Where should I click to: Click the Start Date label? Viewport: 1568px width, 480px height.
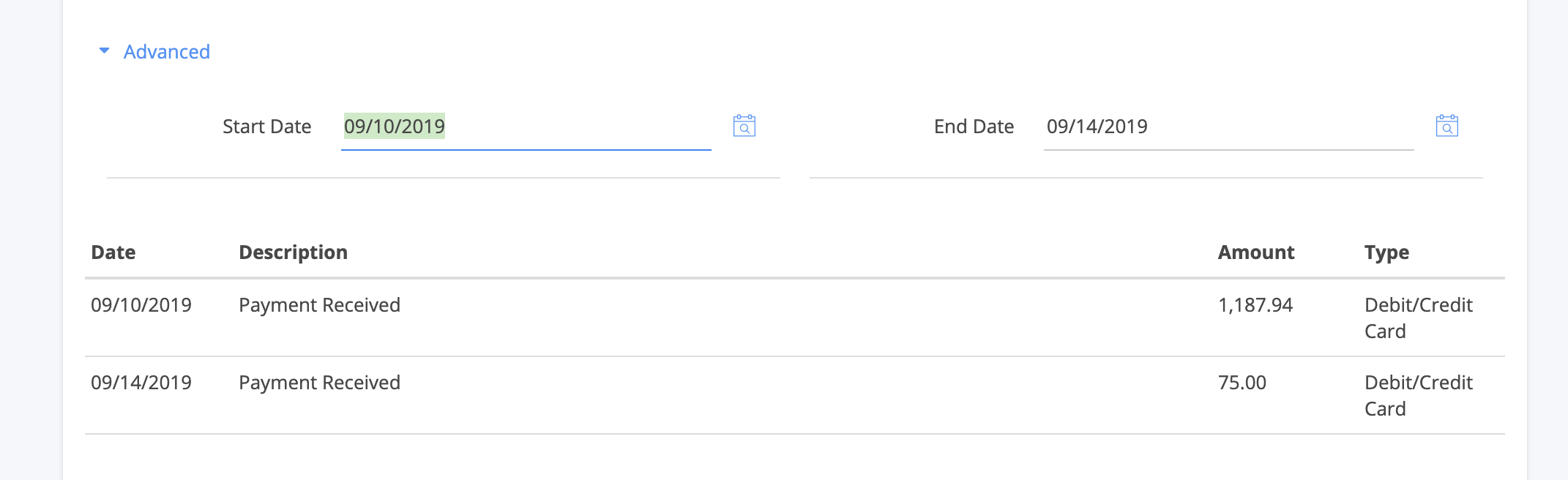267,127
